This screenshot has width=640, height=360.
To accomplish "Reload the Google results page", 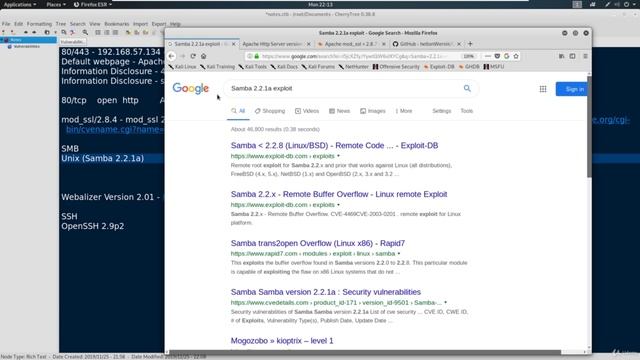I will (193, 56).
